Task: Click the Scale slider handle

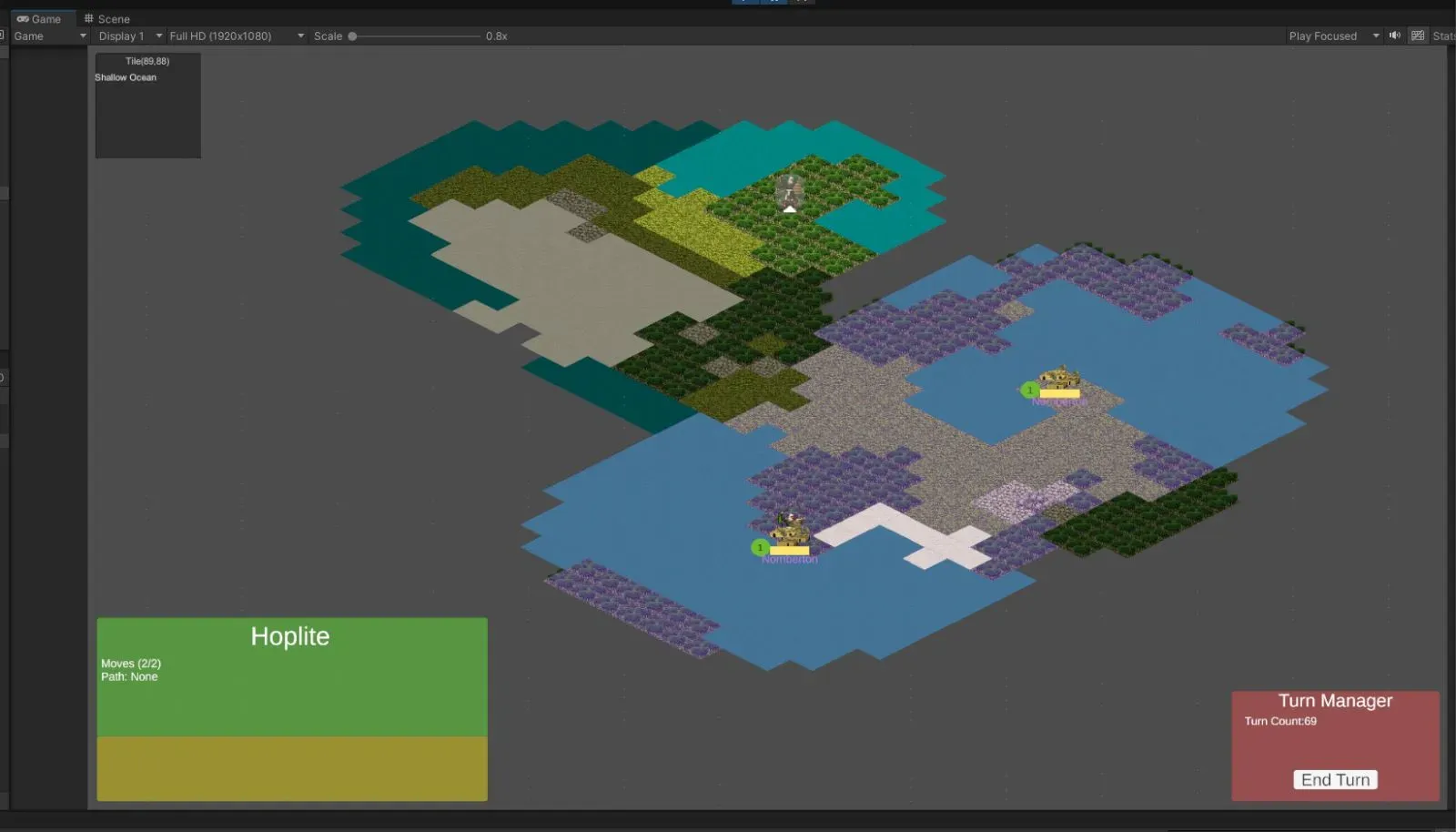Action: (x=352, y=36)
